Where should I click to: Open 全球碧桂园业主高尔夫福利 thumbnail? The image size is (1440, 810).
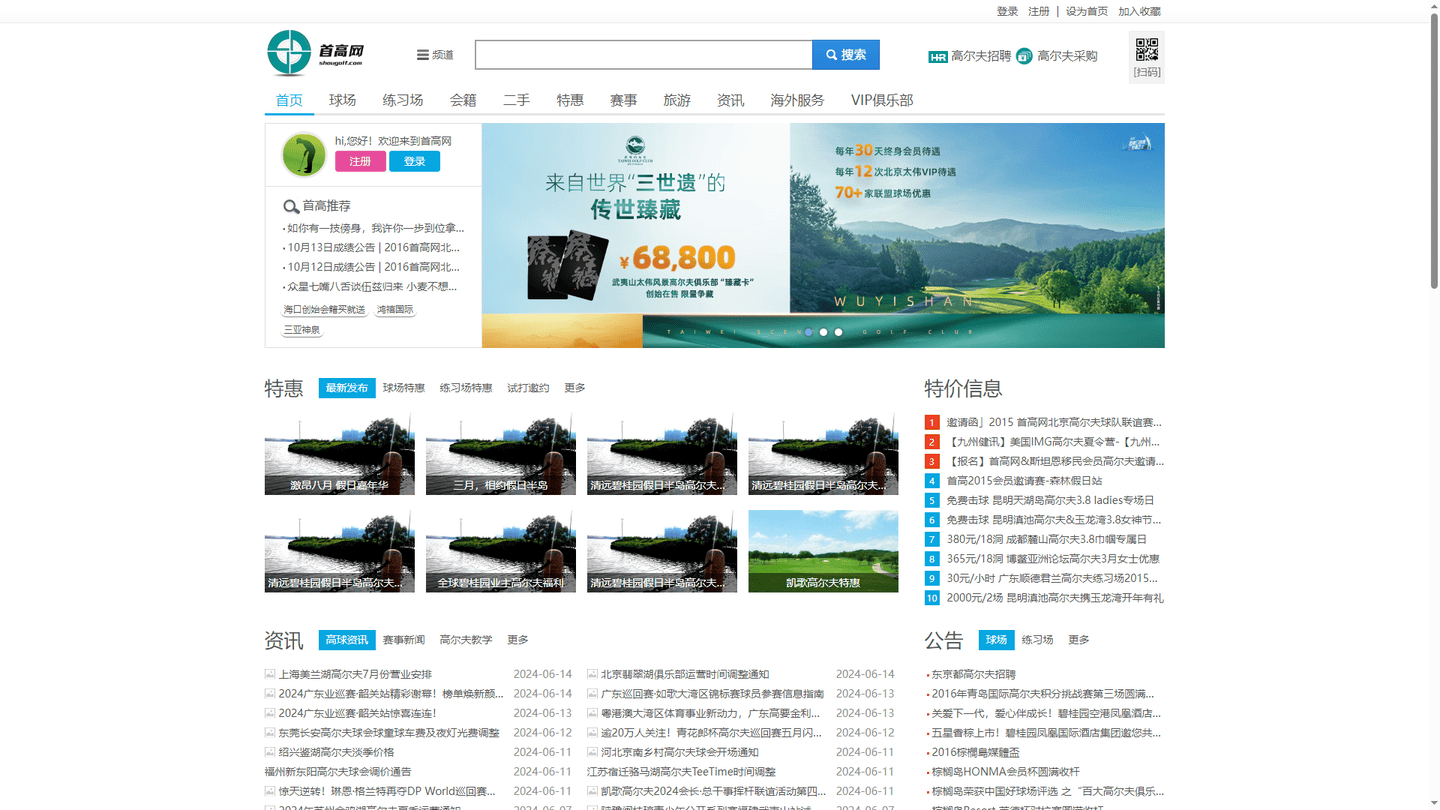tap(501, 552)
